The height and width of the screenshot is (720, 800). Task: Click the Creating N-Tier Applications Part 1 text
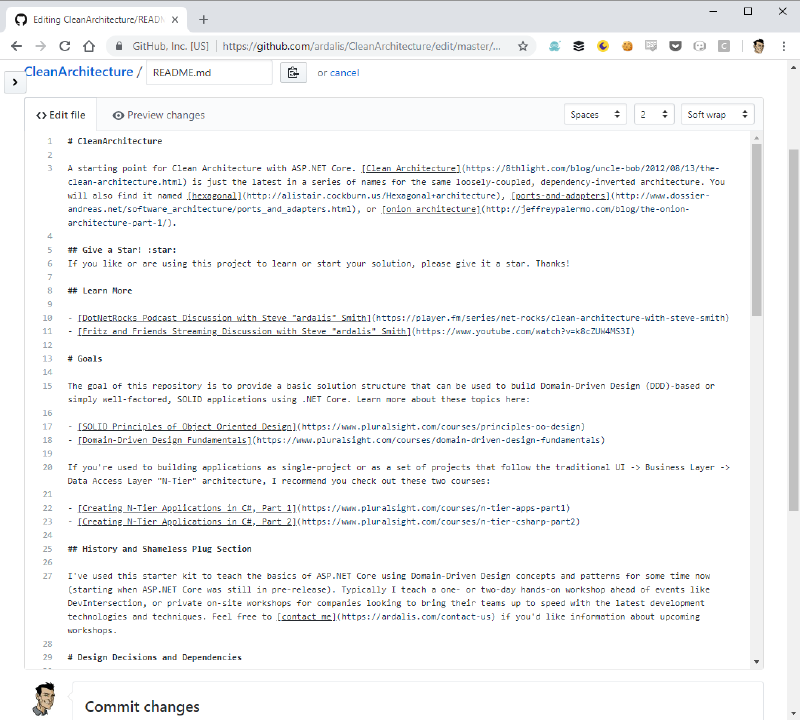tap(187, 508)
